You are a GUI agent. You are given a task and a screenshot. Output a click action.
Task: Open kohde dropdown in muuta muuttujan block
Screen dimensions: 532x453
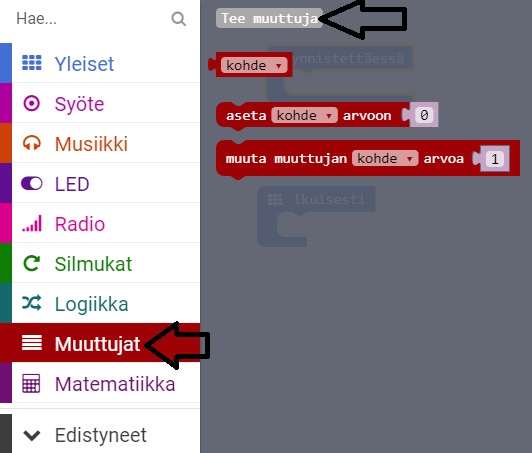(x=385, y=158)
